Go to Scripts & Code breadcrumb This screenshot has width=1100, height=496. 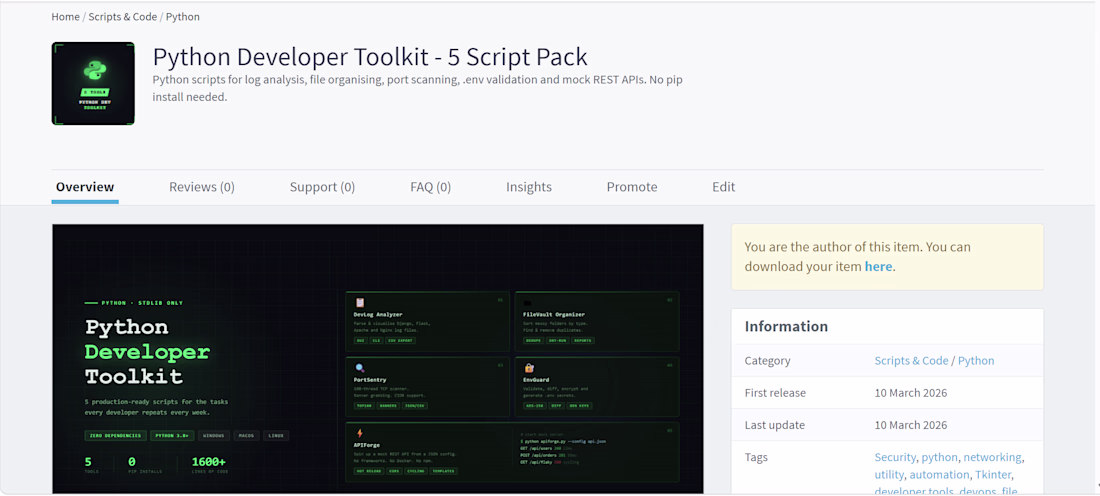[123, 17]
